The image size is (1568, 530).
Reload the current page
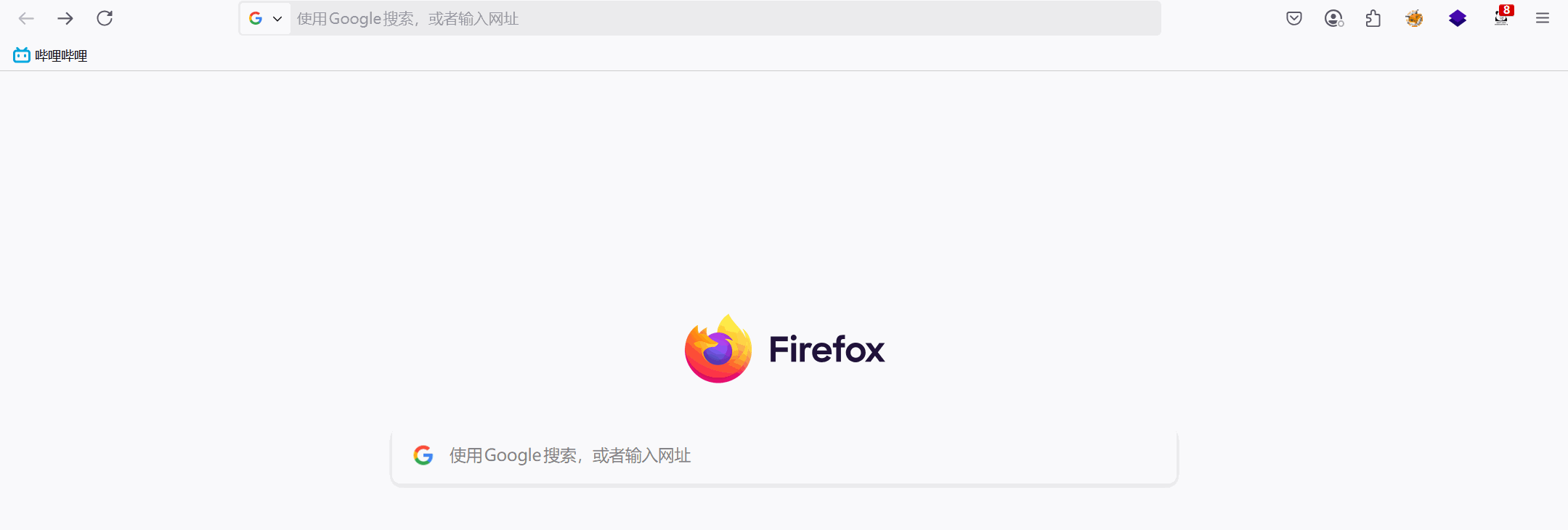[x=105, y=18]
